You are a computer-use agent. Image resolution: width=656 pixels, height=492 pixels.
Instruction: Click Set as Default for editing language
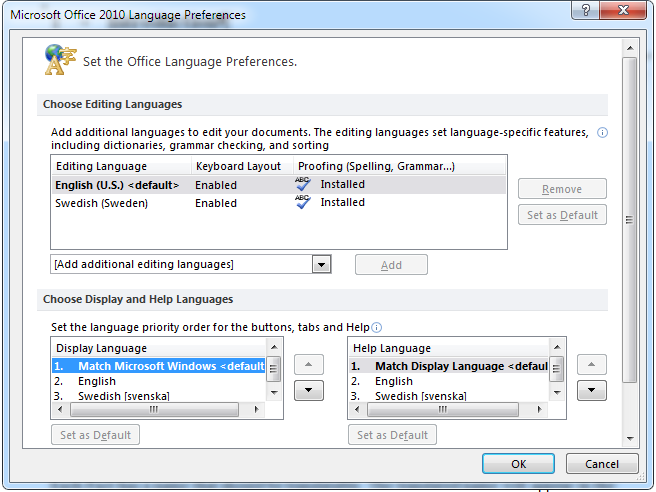click(x=562, y=215)
